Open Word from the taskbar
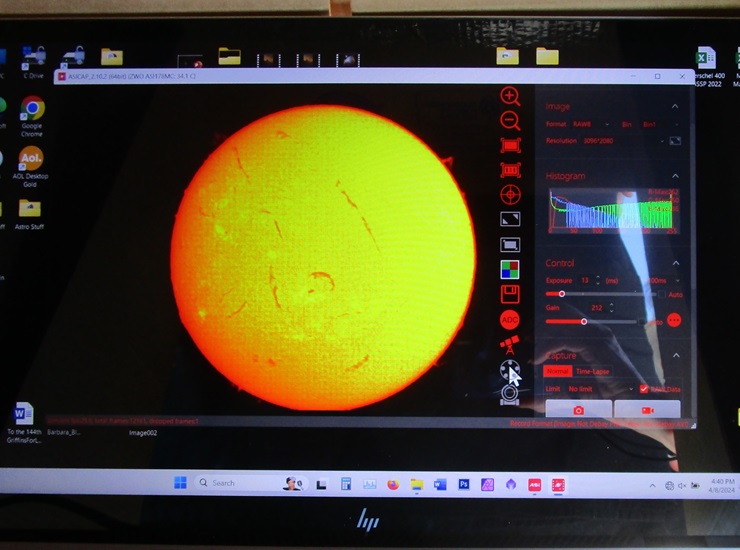740x550 pixels. pyautogui.click(x=440, y=484)
